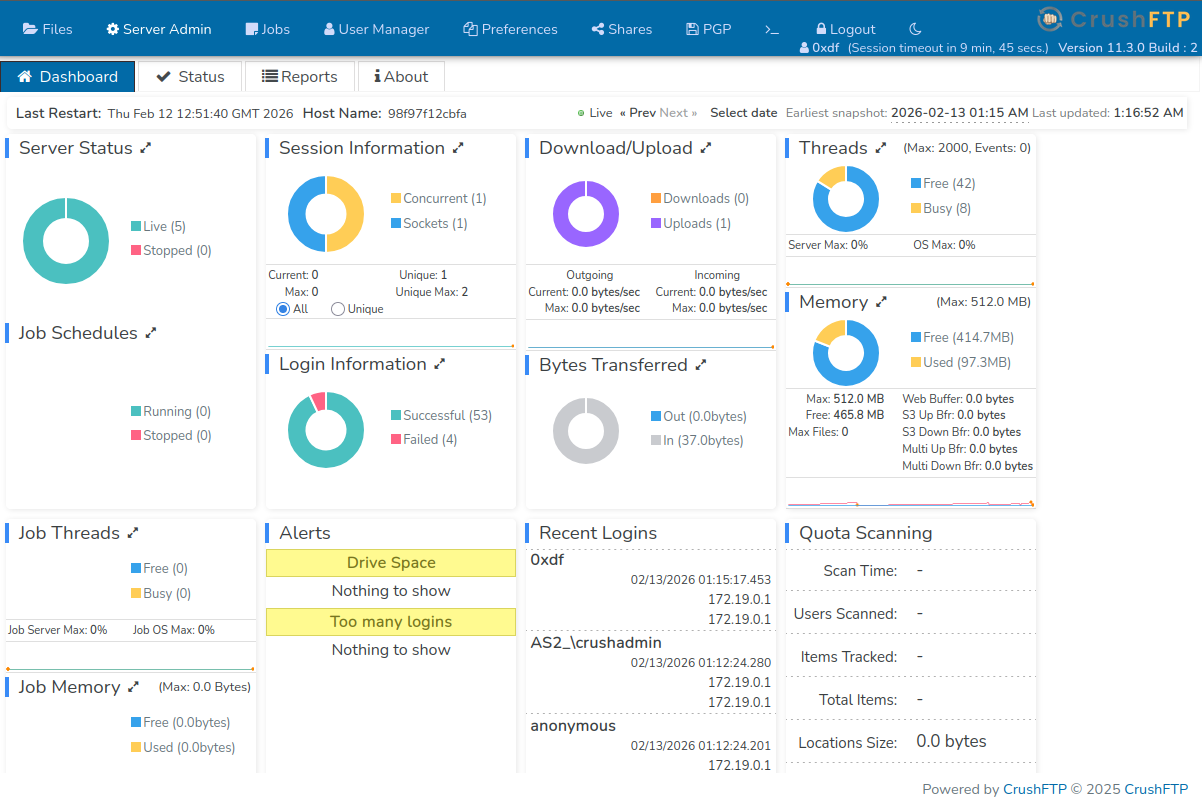
Task: Expand the Threads panel
Action: pyautogui.click(x=881, y=148)
